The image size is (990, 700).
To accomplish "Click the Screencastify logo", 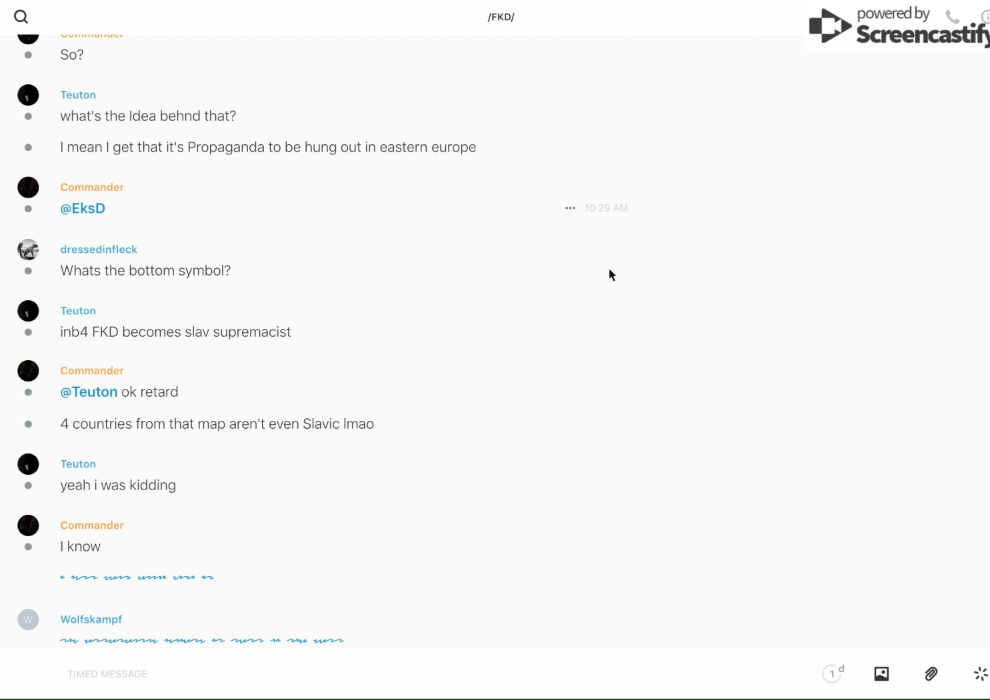I will click(x=897, y=27).
